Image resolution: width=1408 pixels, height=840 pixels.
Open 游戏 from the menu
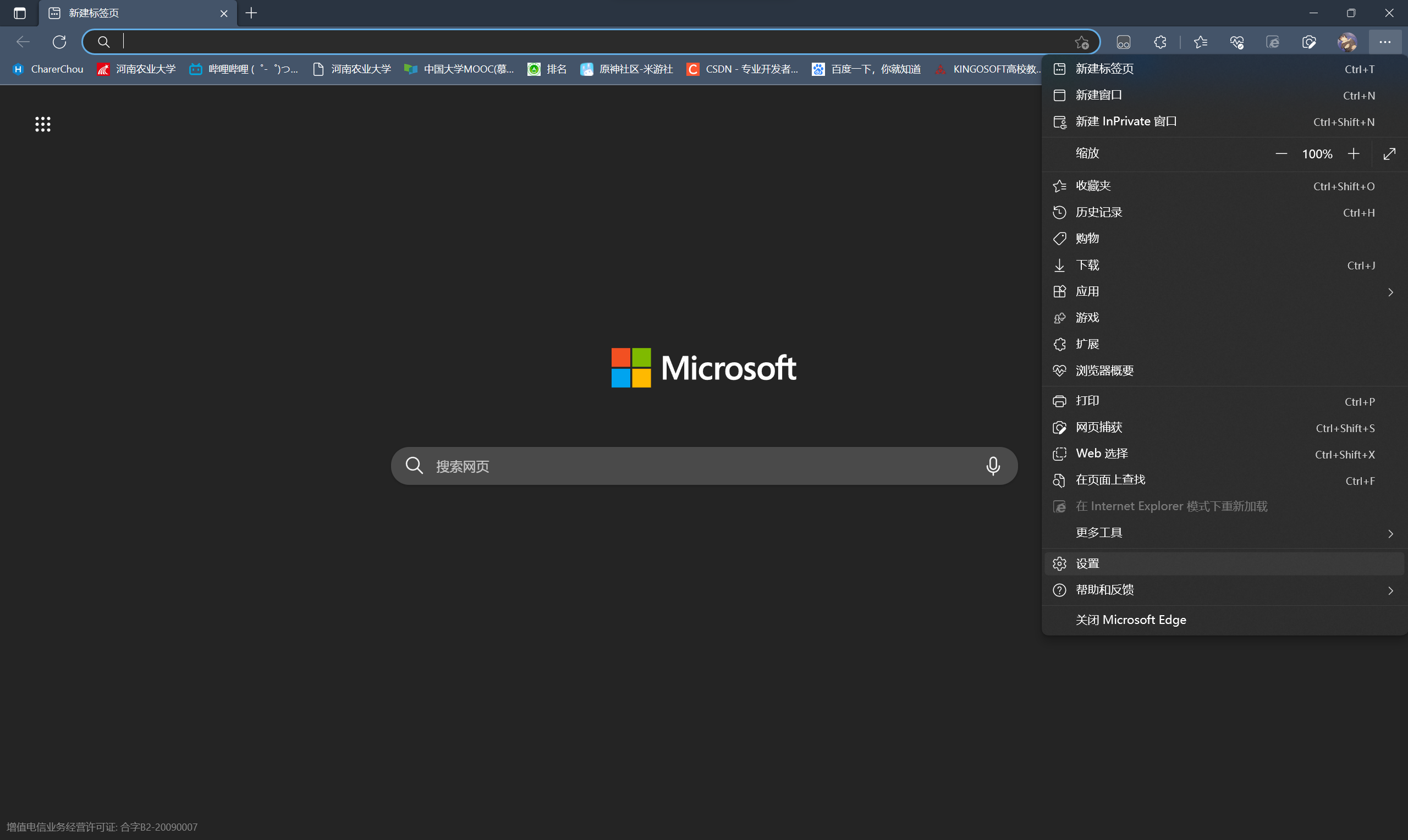(1224, 318)
